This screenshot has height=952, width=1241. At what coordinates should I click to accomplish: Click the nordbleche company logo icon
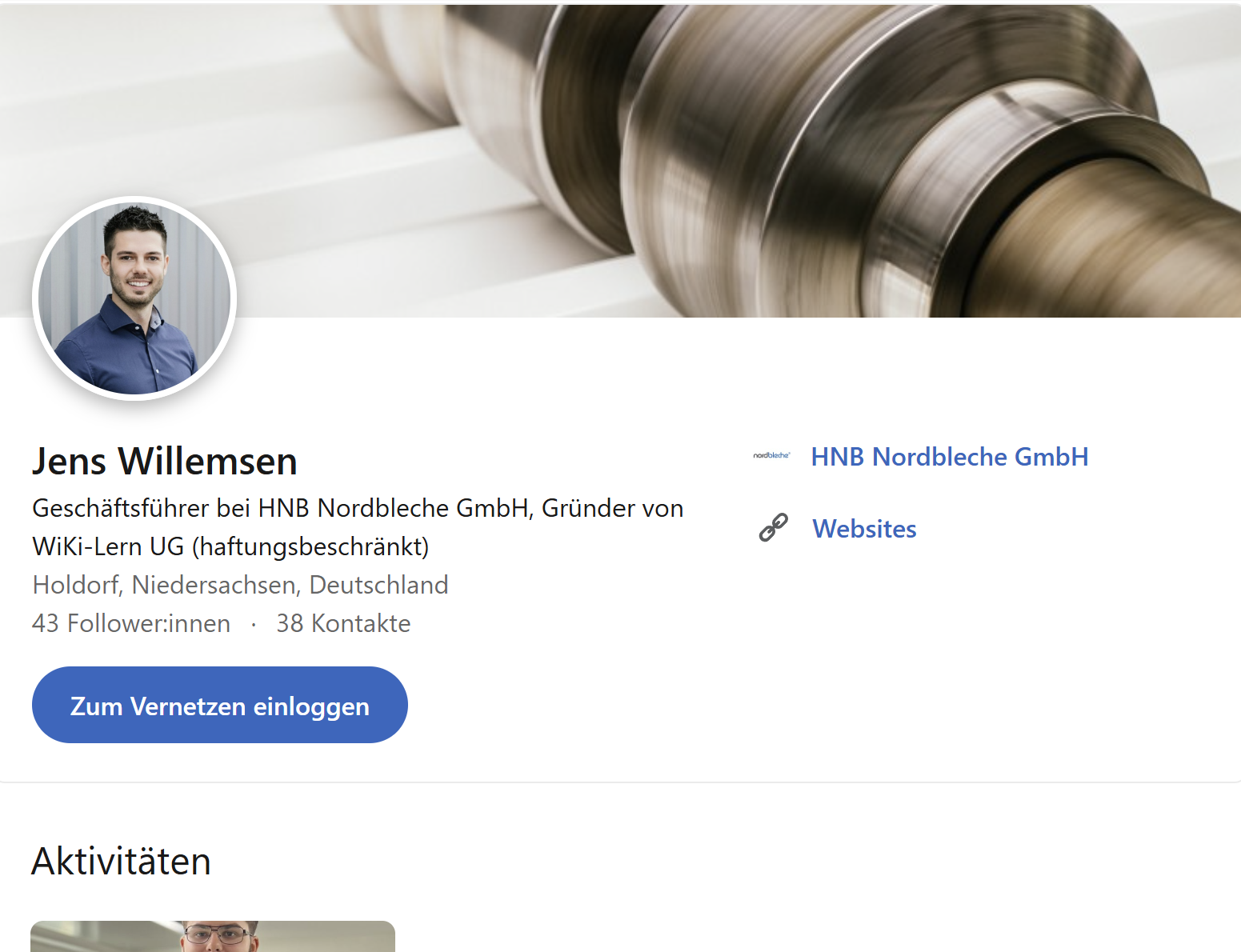[x=771, y=455]
